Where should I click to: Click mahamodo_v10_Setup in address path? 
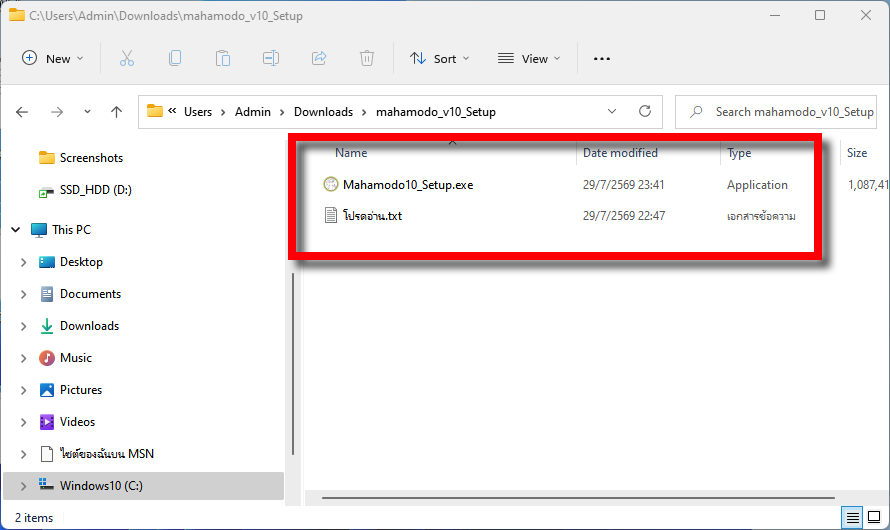(436, 112)
